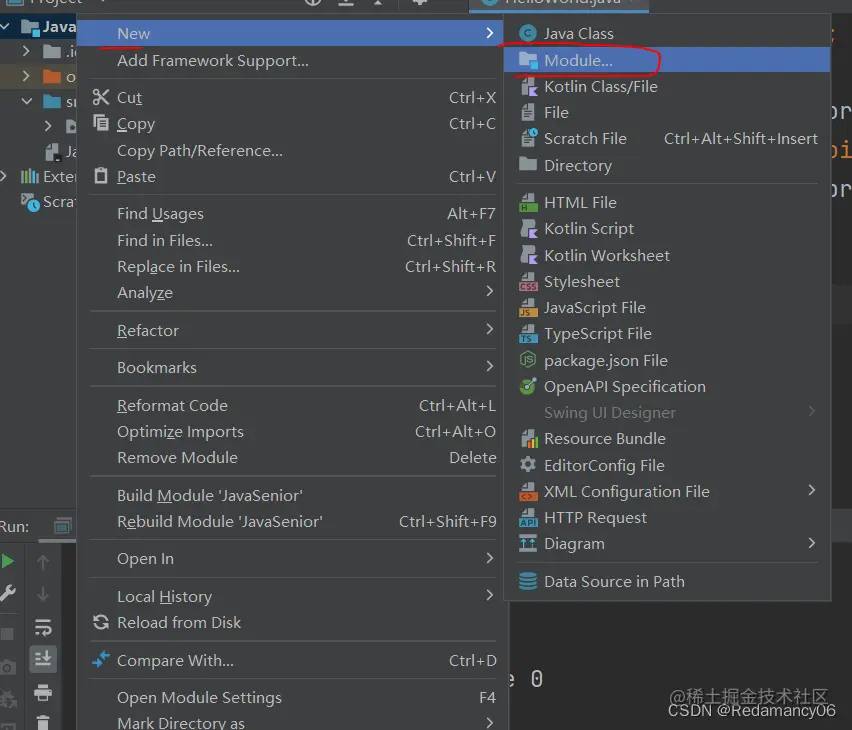Click the HTML File icon
Viewport: 852px width, 730px height.
(528, 202)
